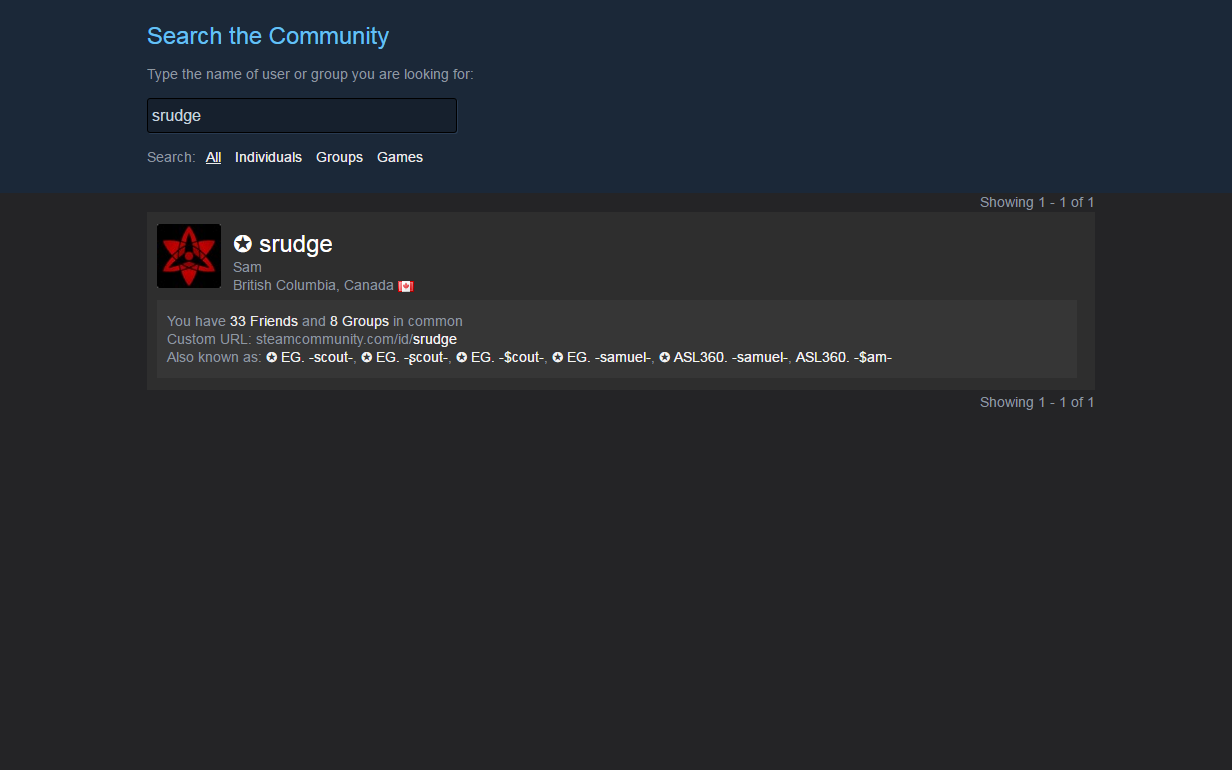The height and width of the screenshot is (770, 1232).
Task: Click the steamcommunity.com/id/srudge custom URL
Action: [x=356, y=339]
